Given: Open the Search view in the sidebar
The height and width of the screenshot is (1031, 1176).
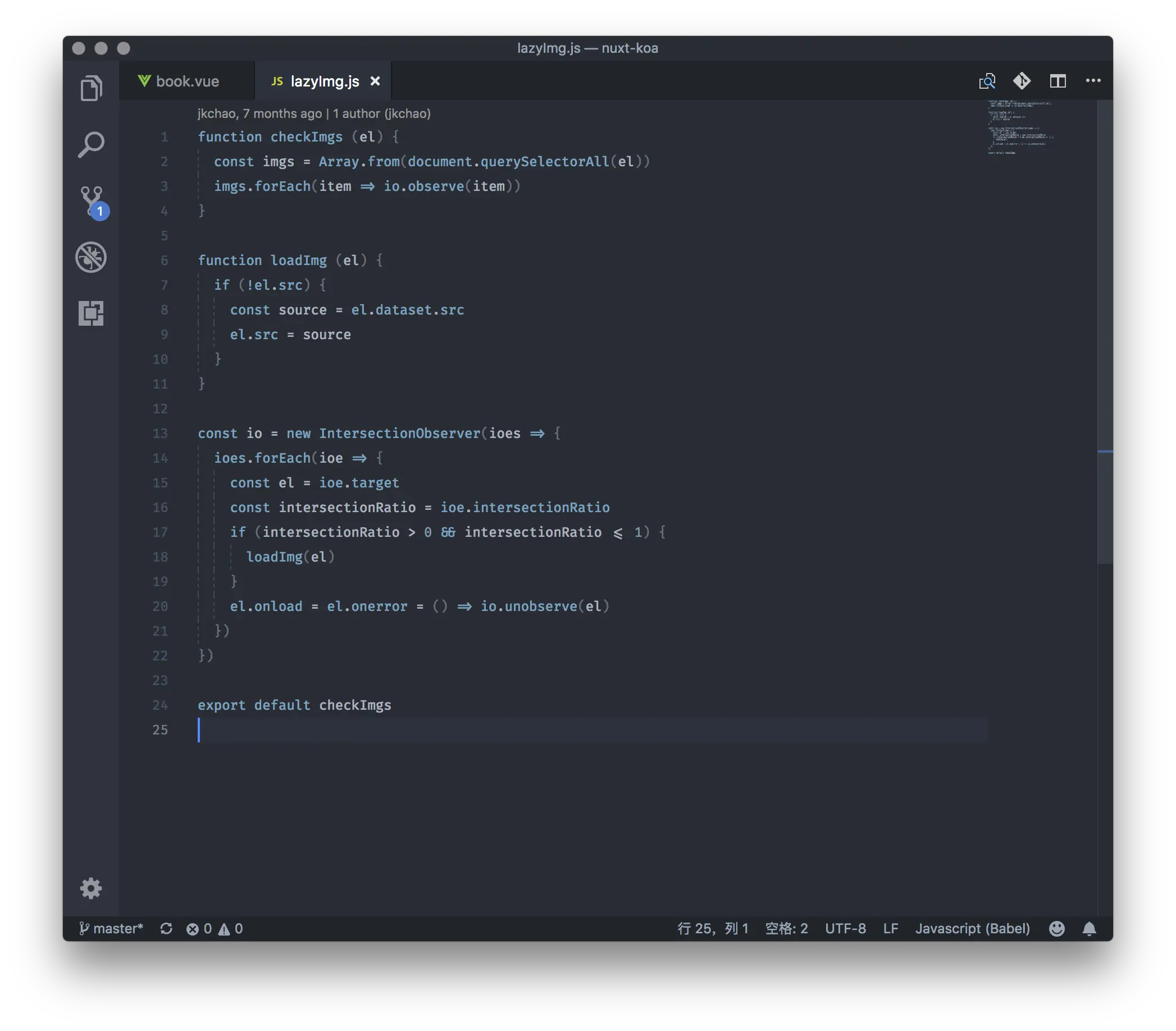Looking at the screenshot, I should point(91,144).
